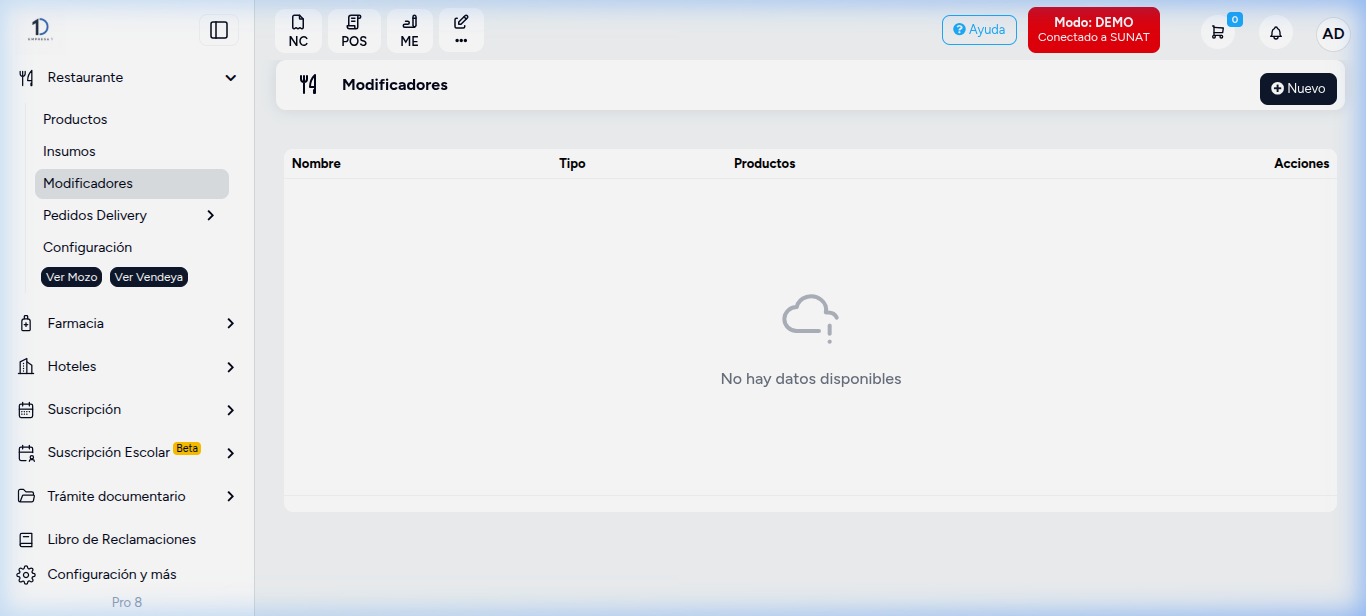Click the company logo in sidebar

[x=41, y=30]
